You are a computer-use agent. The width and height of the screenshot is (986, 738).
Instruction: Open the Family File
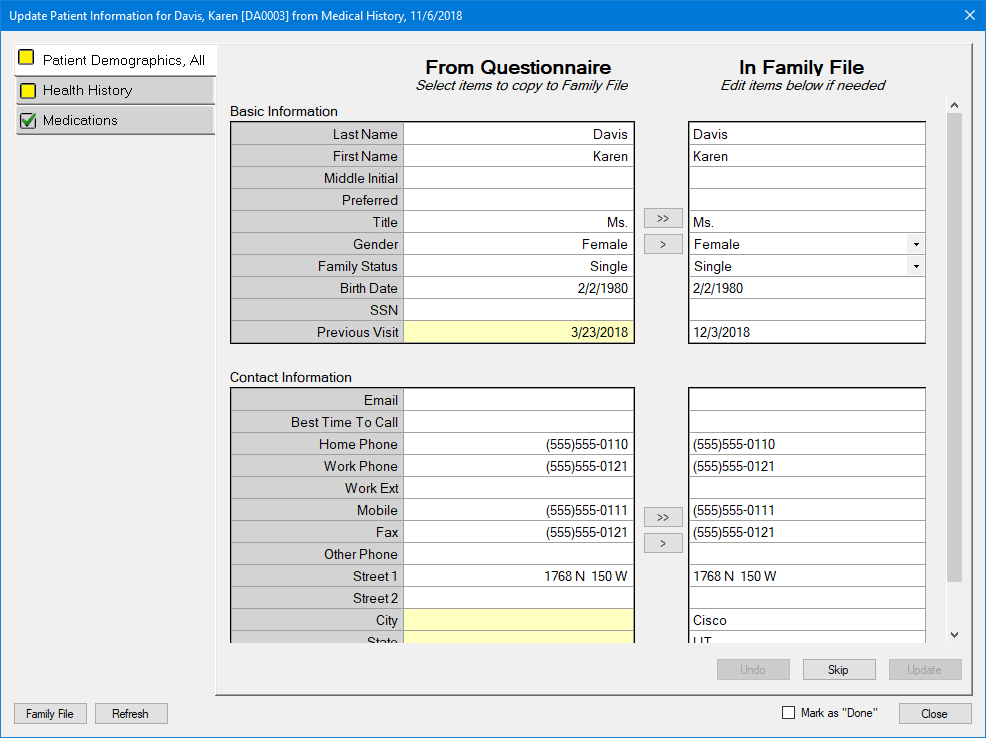pyautogui.click(x=50, y=713)
